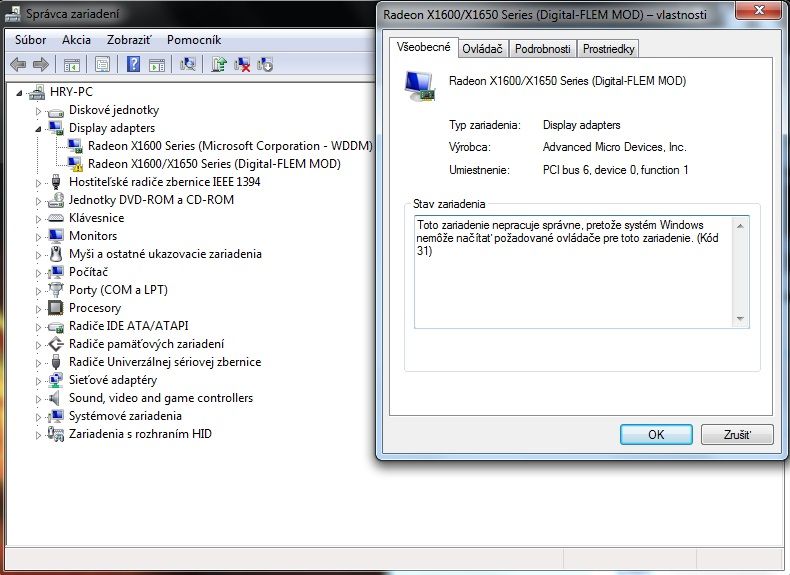Click the warning icon of Radeon X1600/X1650 device
The image size is (790, 575).
pos(76,164)
